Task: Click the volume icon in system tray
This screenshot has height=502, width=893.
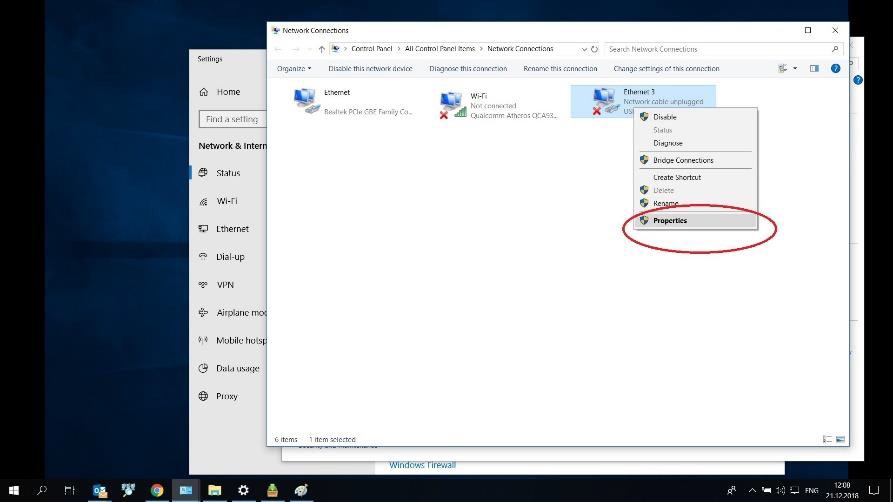Action: coord(780,490)
